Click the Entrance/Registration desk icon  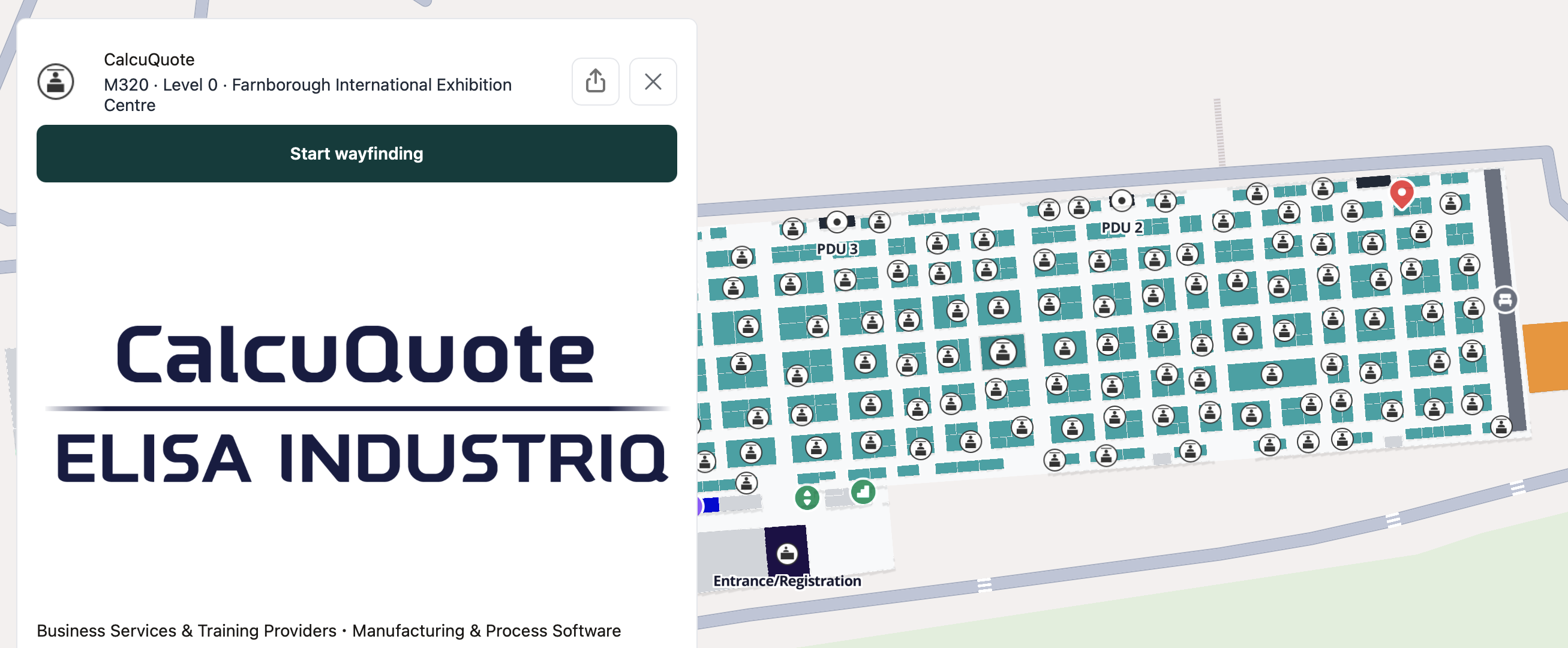[x=786, y=553]
